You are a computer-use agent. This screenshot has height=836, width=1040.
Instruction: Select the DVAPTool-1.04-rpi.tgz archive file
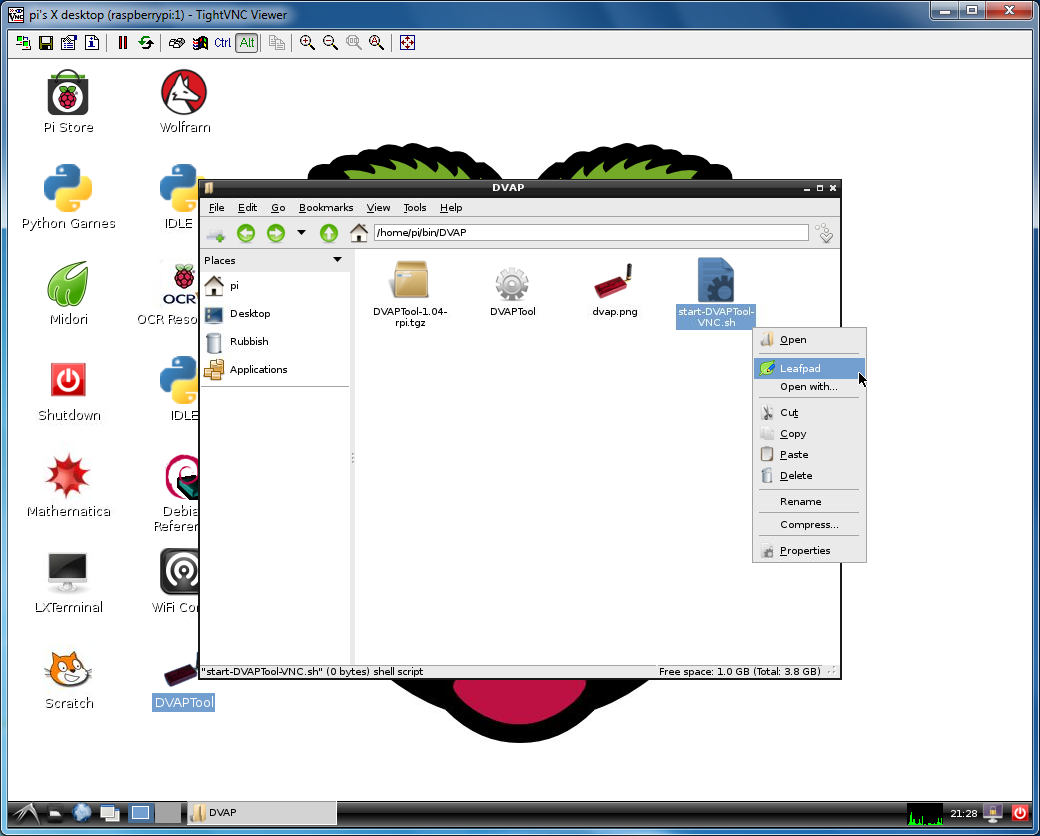[x=410, y=294]
